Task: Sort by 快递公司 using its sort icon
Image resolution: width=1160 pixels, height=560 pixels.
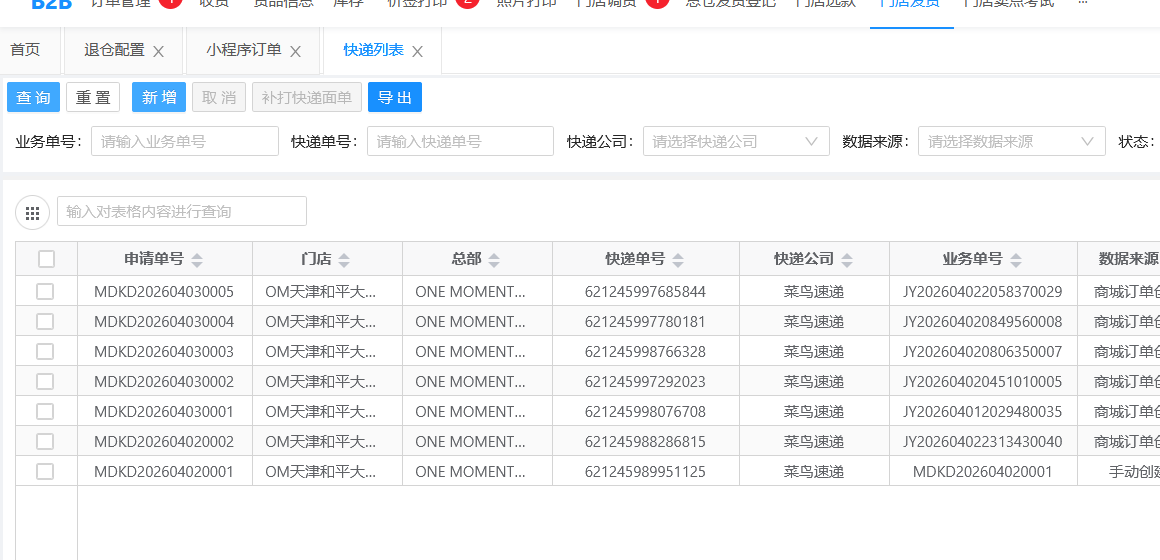Action: pyautogui.click(x=847, y=260)
